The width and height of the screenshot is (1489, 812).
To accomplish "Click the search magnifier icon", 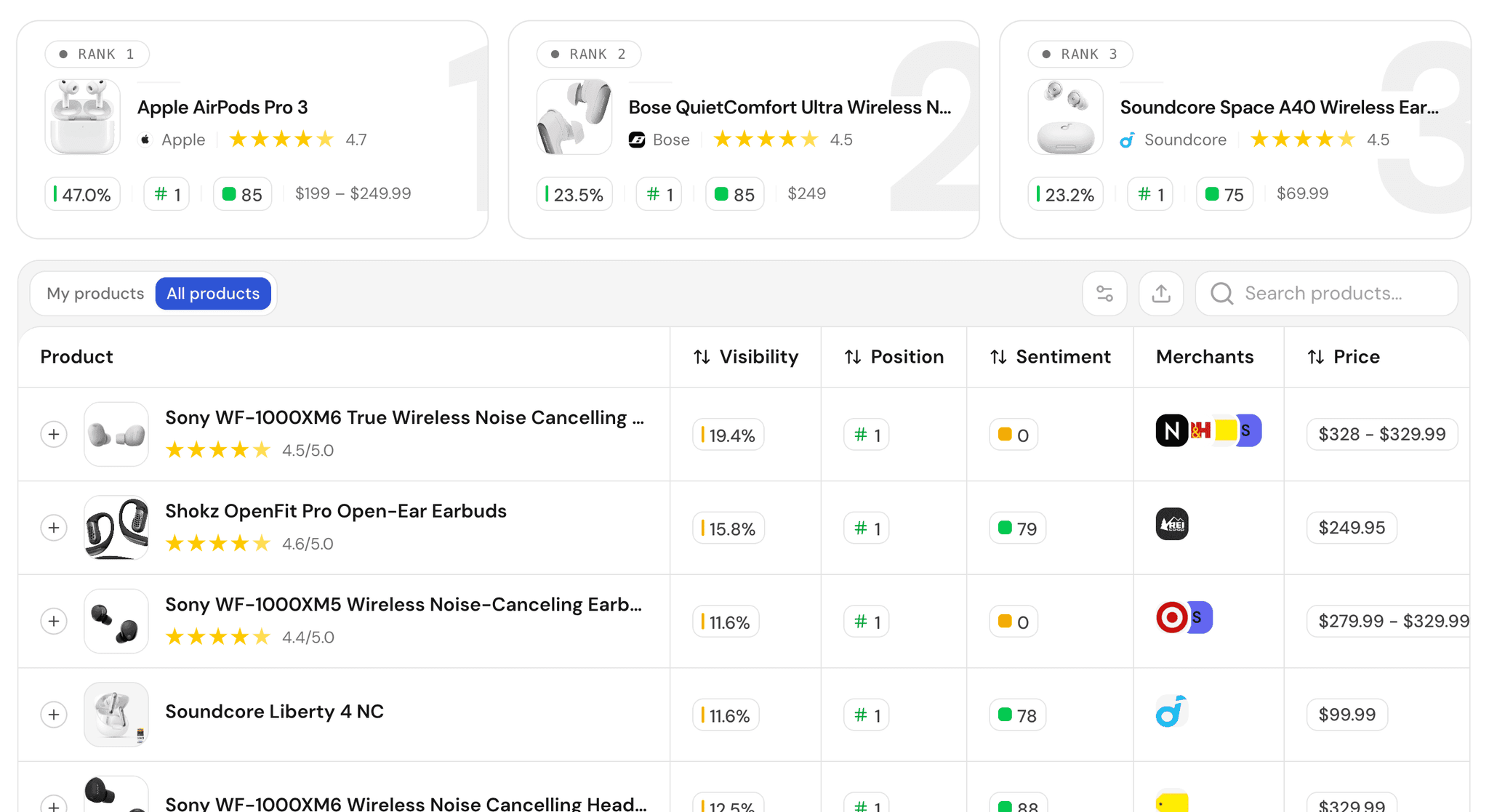I will coord(1221,294).
